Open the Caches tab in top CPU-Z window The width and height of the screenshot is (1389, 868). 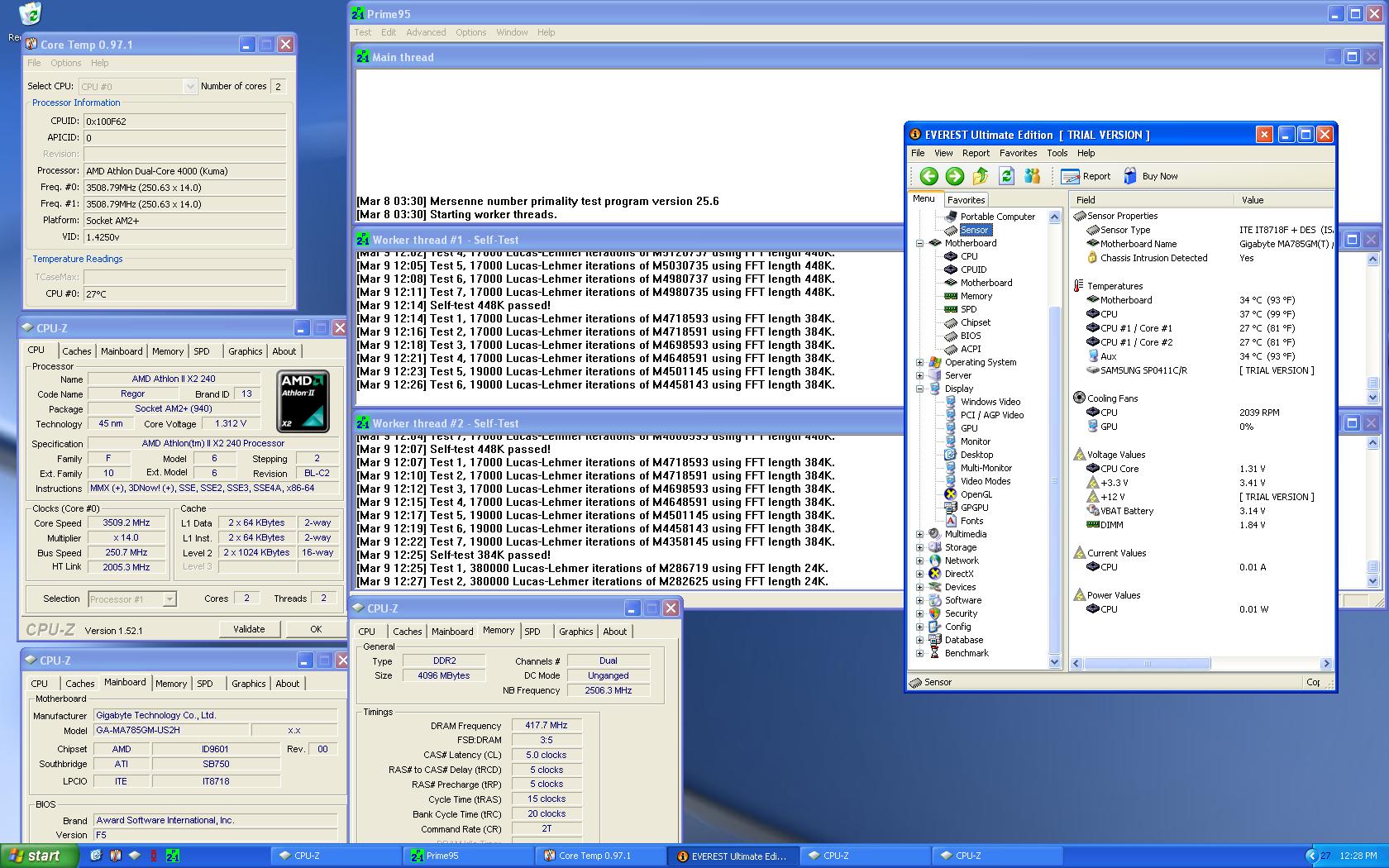[x=77, y=351]
